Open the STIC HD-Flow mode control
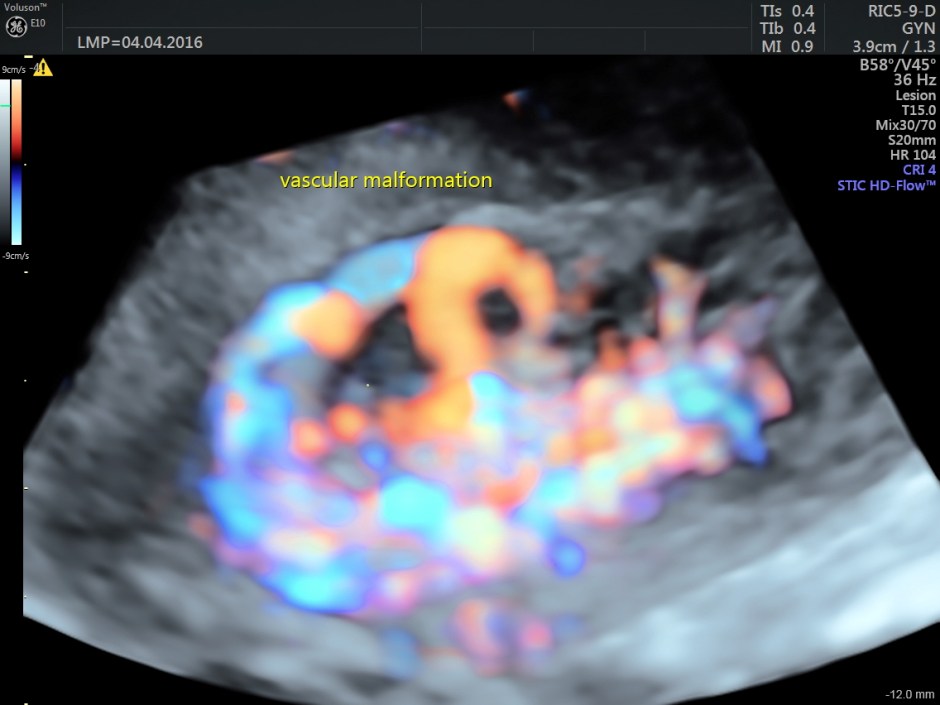The height and width of the screenshot is (705, 940). [x=886, y=185]
